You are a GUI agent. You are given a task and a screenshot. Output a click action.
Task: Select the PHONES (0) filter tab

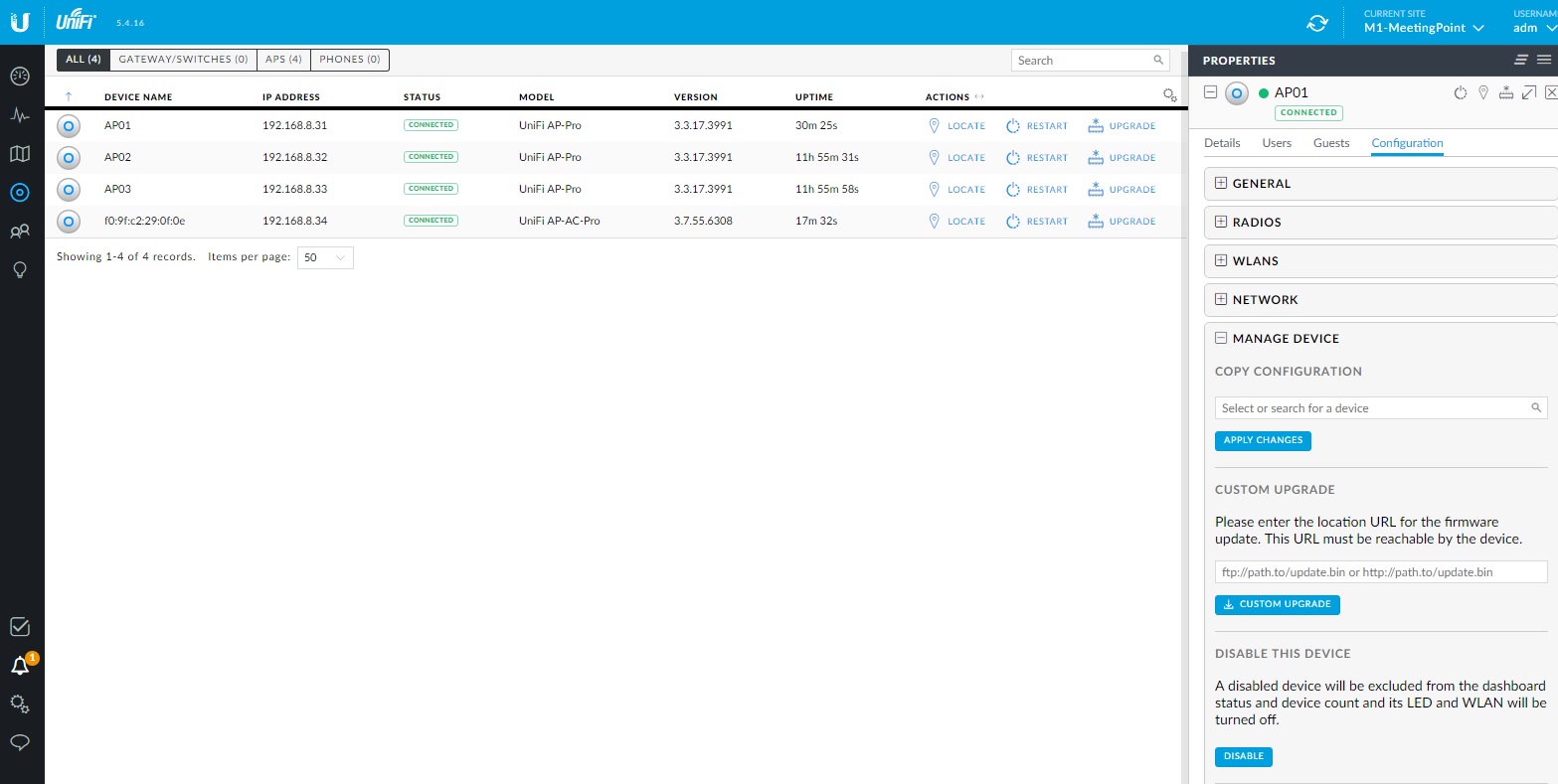[x=350, y=60]
